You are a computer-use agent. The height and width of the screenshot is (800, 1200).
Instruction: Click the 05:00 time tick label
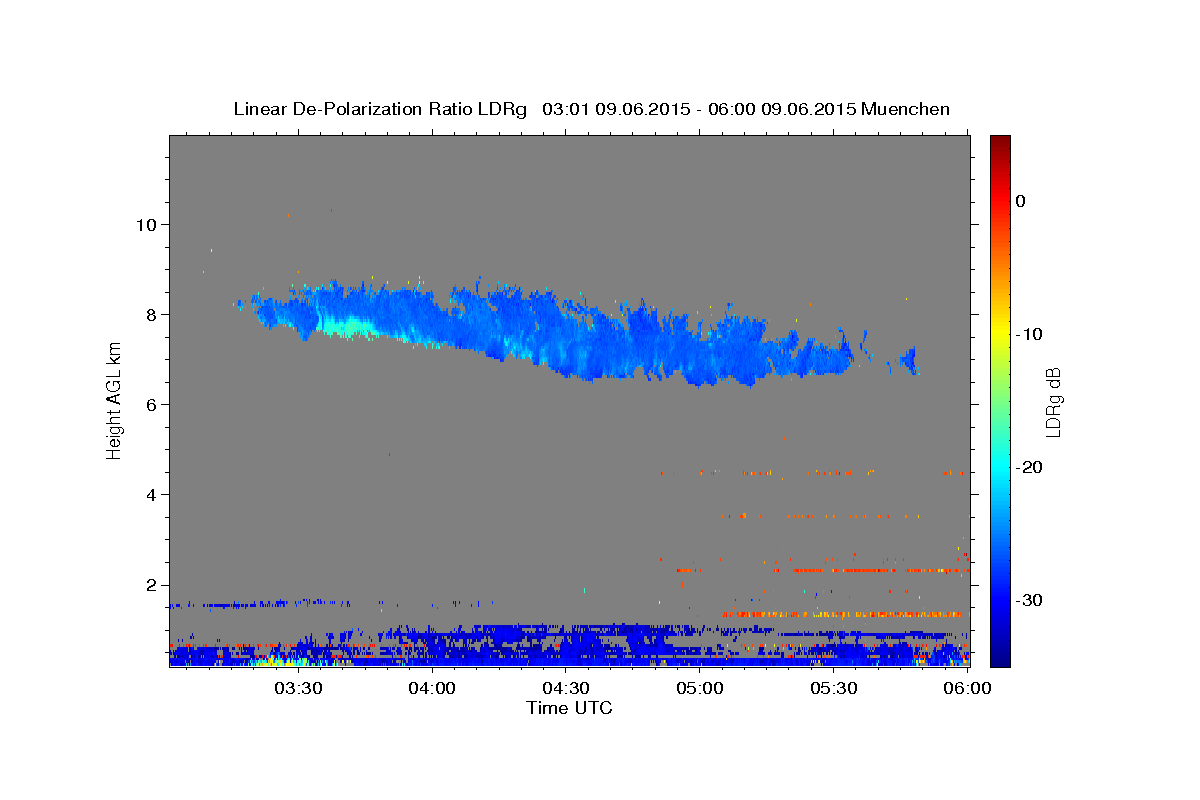click(699, 689)
